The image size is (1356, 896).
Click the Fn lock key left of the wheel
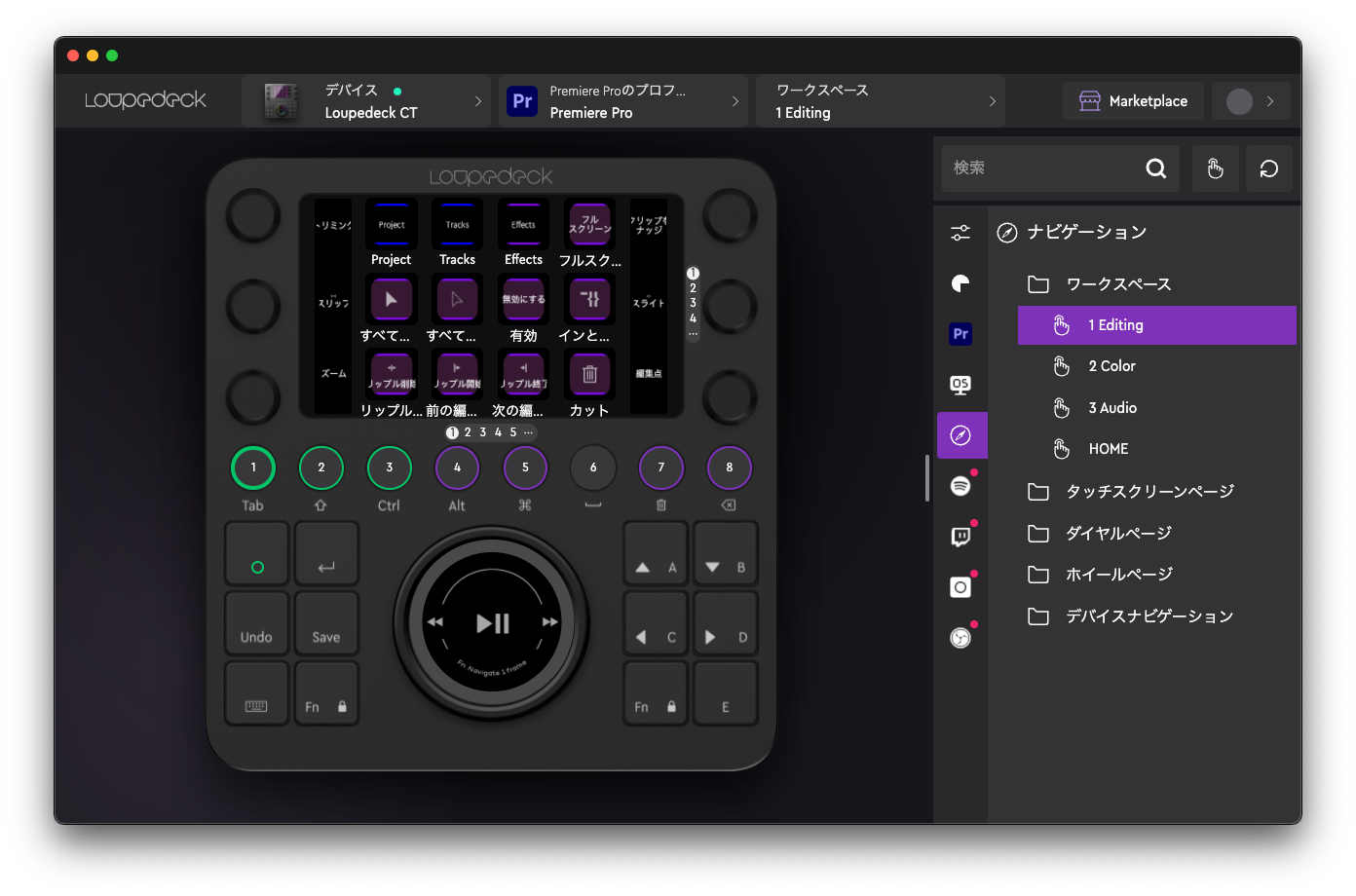point(326,694)
